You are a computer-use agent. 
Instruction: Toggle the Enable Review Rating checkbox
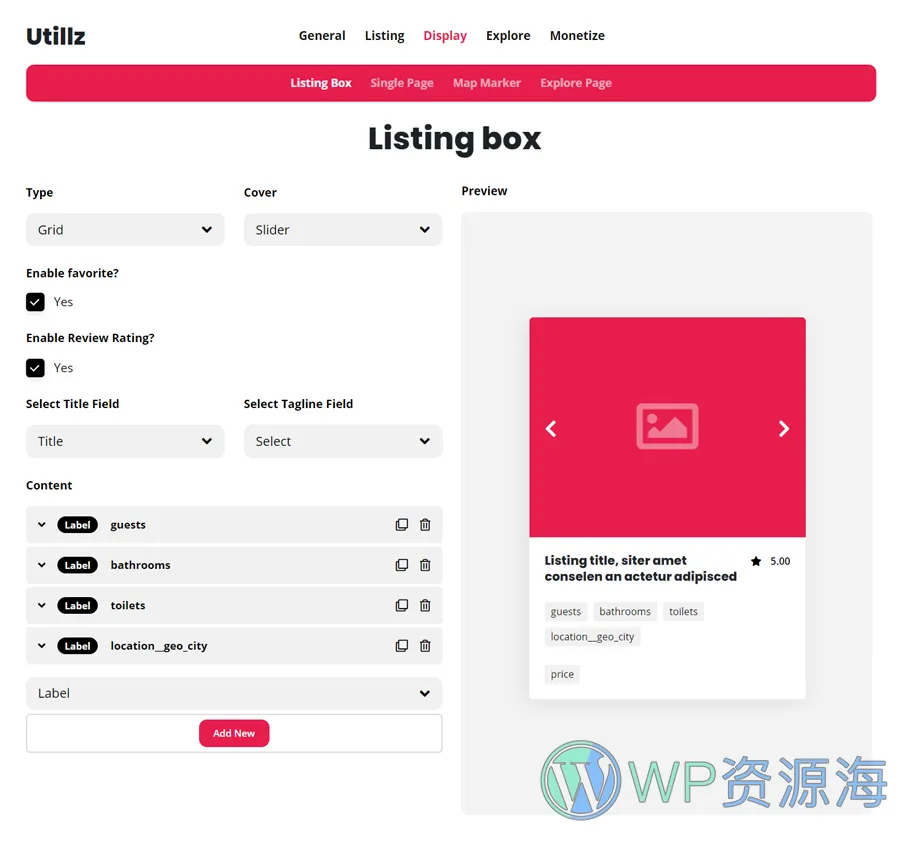[35, 368]
